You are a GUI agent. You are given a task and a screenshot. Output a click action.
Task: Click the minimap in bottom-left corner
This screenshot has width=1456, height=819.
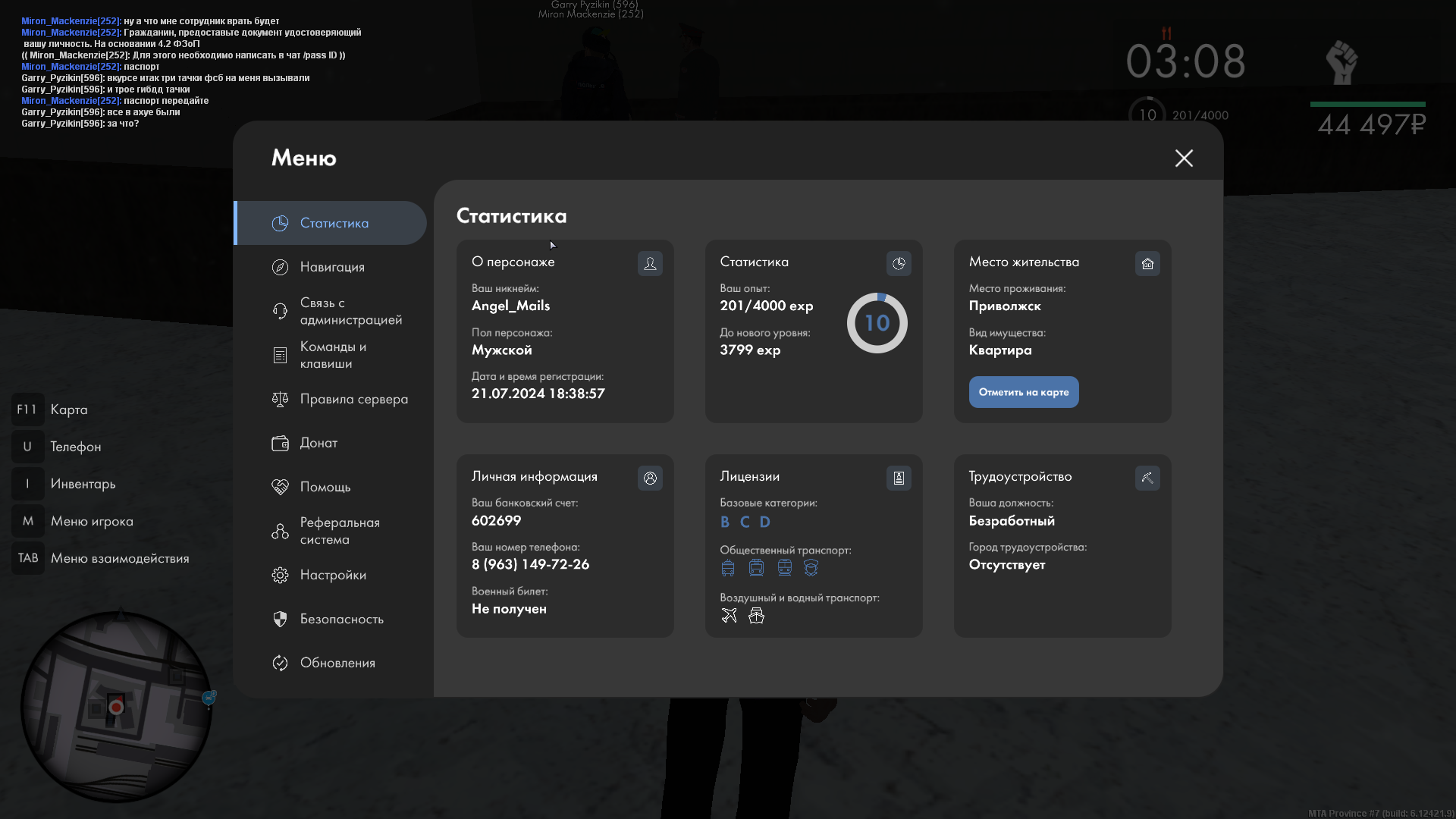pyautogui.click(x=116, y=707)
